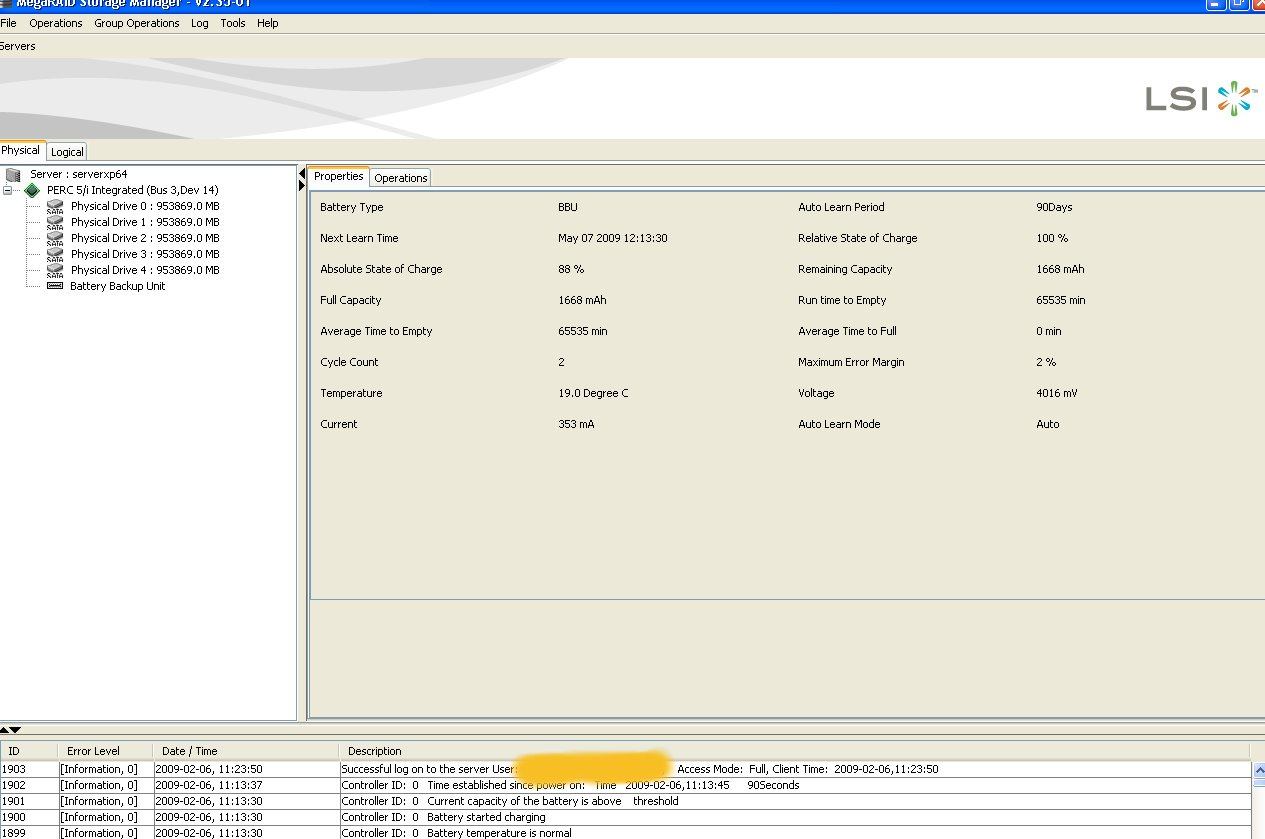Click the Maximum Error Margin value 2 %
The height and width of the screenshot is (839, 1265).
tap(1046, 362)
